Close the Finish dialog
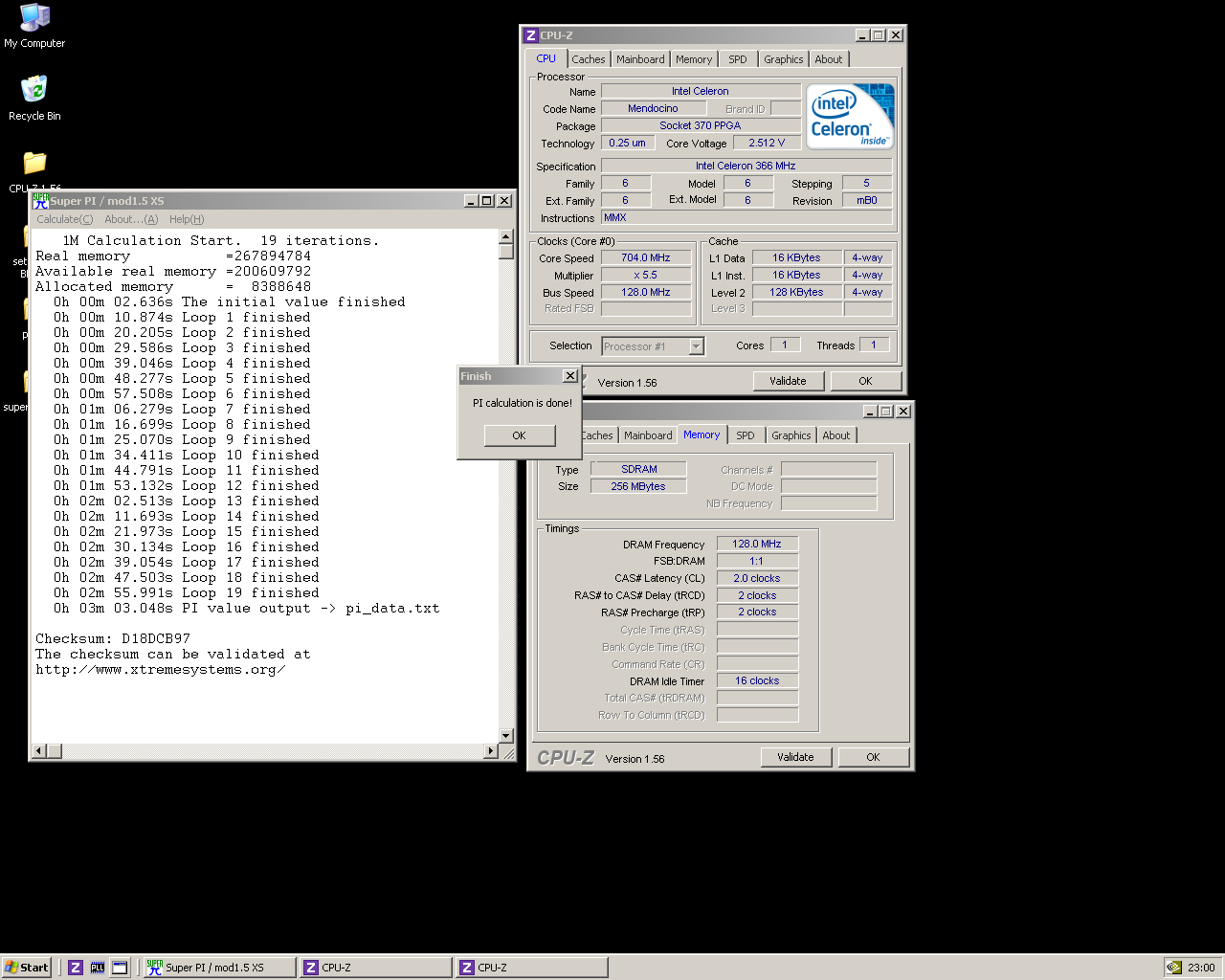 click(x=570, y=376)
